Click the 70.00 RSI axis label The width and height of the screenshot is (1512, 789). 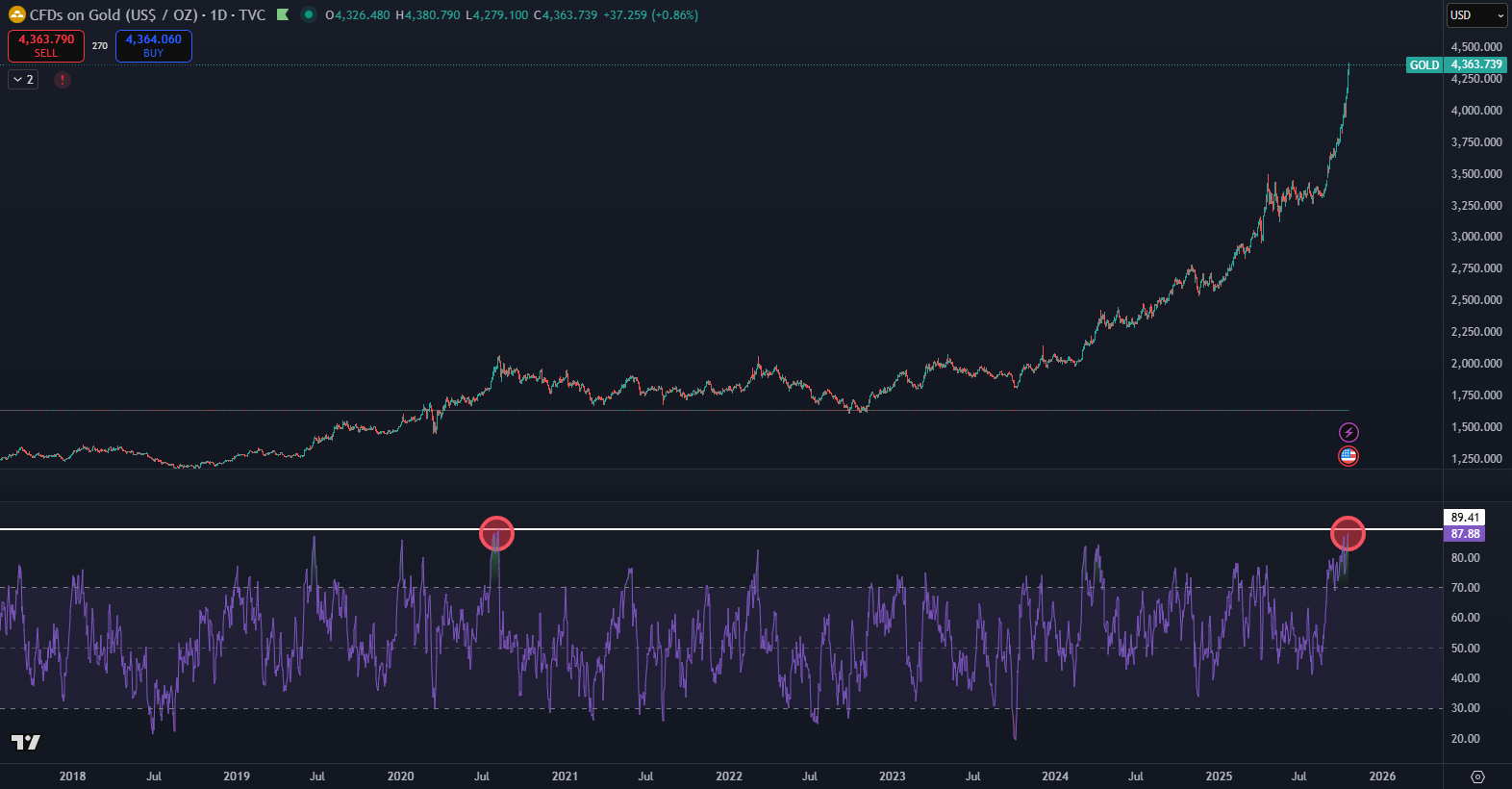point(1466,588)
